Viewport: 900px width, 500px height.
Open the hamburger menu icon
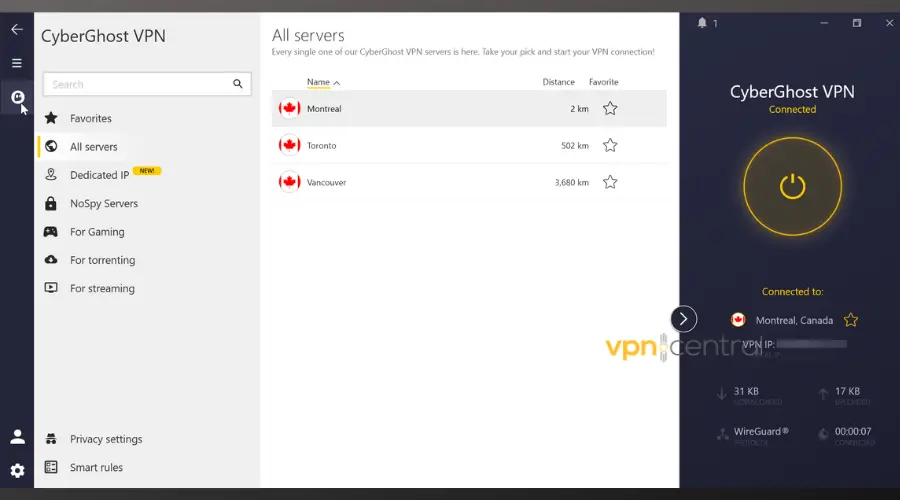coord(17,63)
